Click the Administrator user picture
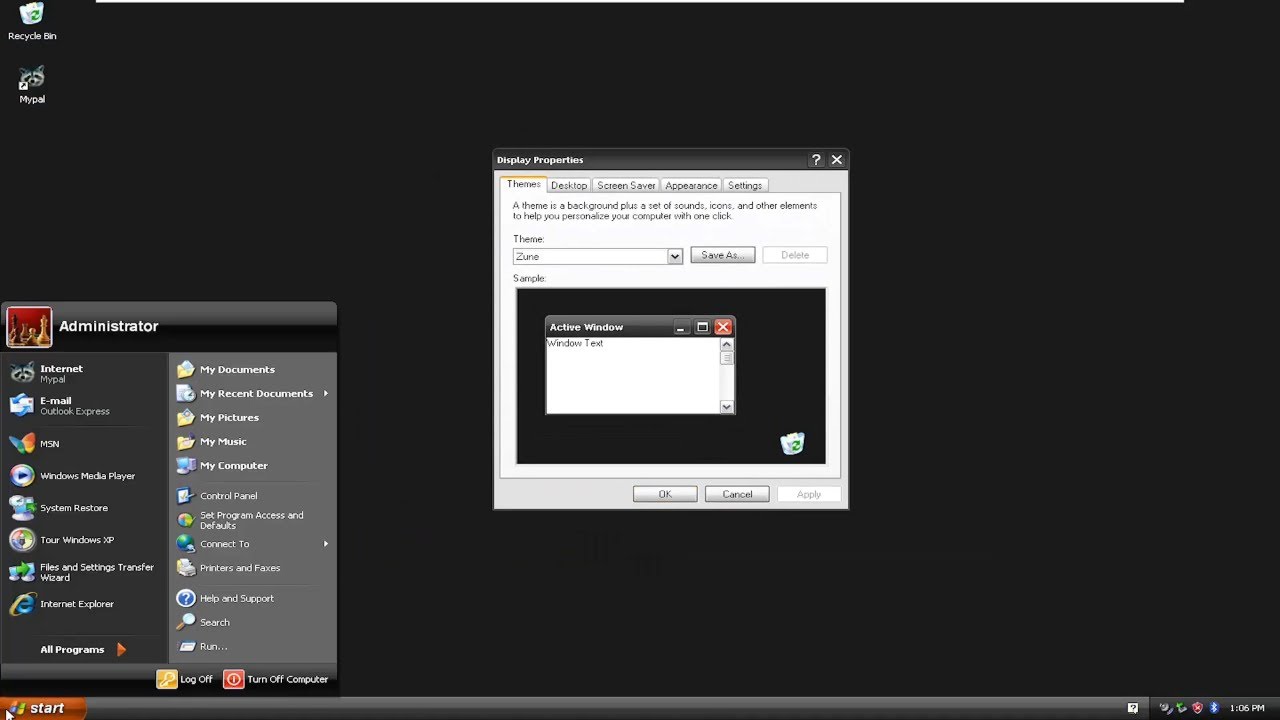Screen dimensions: 1280x720 (x=29, y=327)
